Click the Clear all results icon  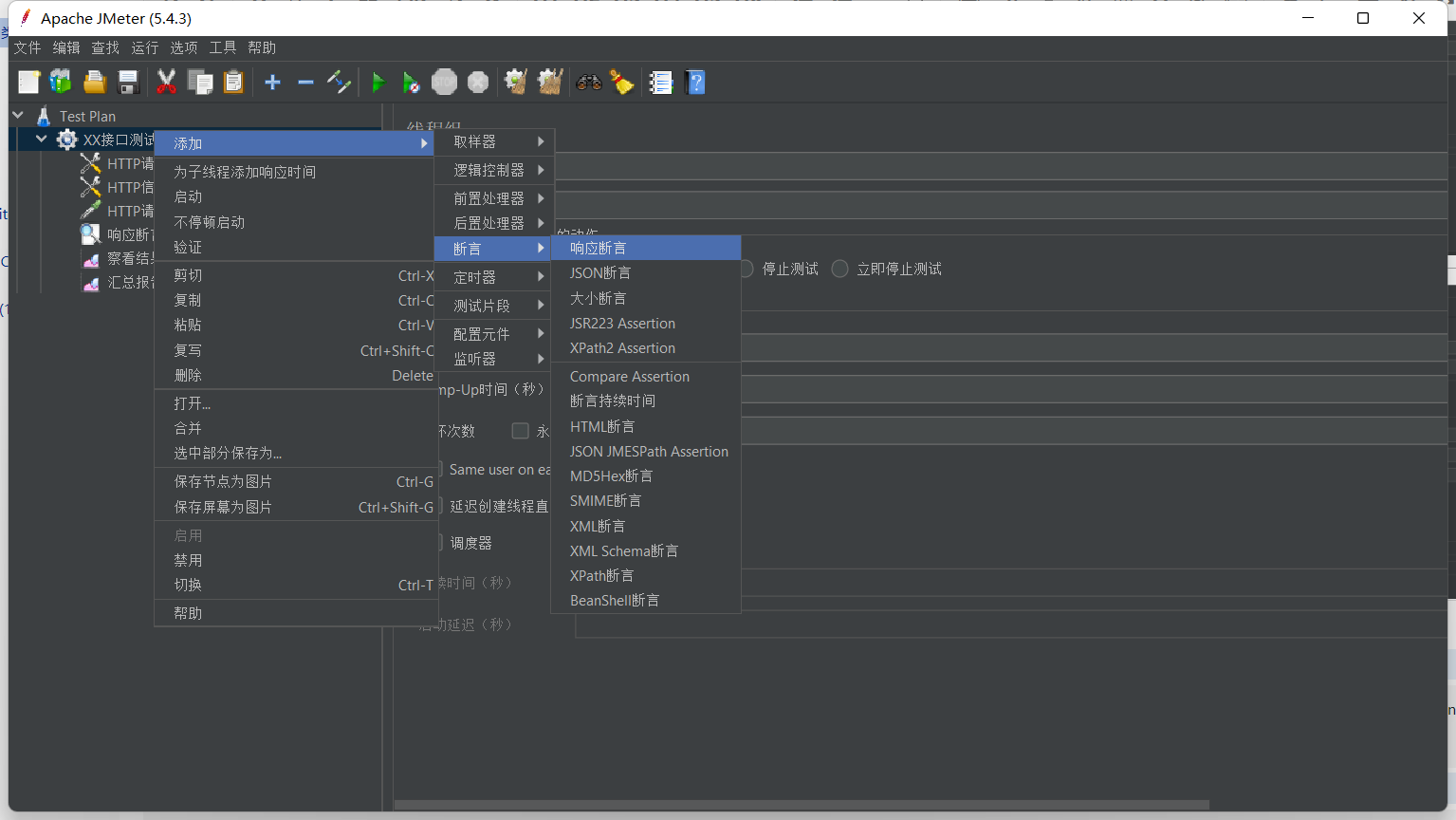click(550, 83)
